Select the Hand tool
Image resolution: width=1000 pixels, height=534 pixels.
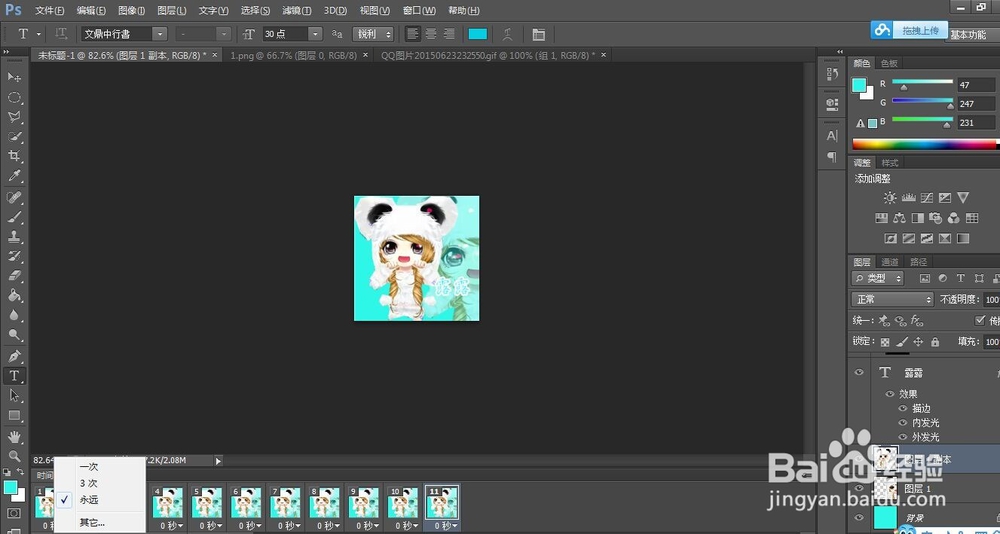14,437
